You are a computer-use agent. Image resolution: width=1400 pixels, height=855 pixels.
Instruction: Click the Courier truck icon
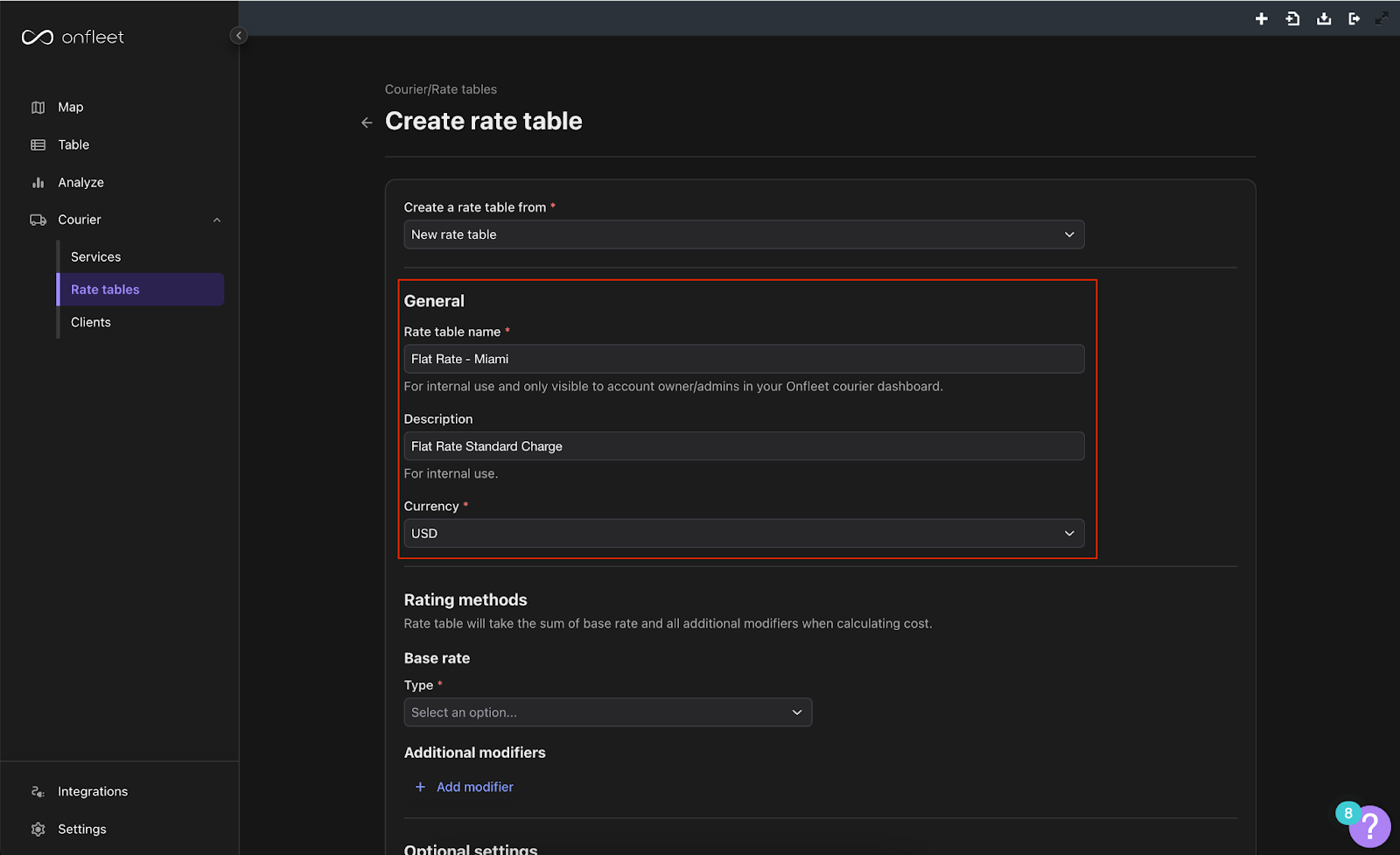38,220
